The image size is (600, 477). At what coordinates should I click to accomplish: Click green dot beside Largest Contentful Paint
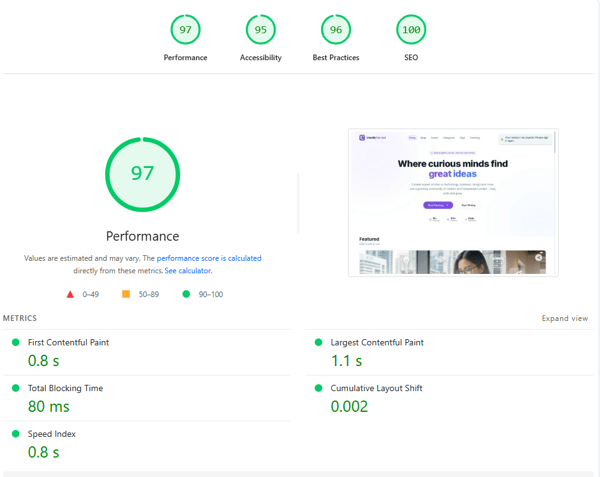point(318,342)
